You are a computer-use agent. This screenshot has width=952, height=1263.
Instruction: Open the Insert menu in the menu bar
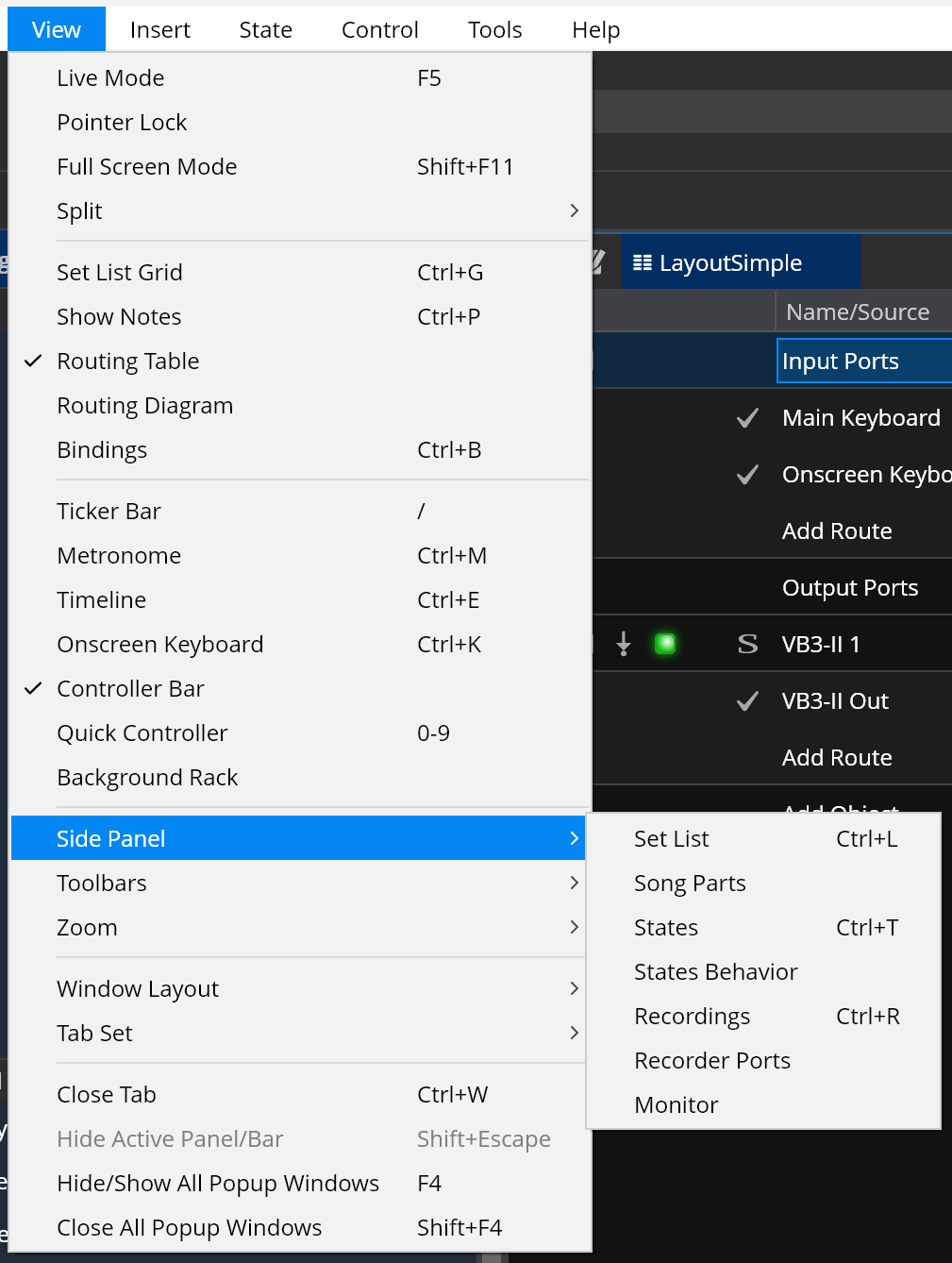(x=159, y=29)
